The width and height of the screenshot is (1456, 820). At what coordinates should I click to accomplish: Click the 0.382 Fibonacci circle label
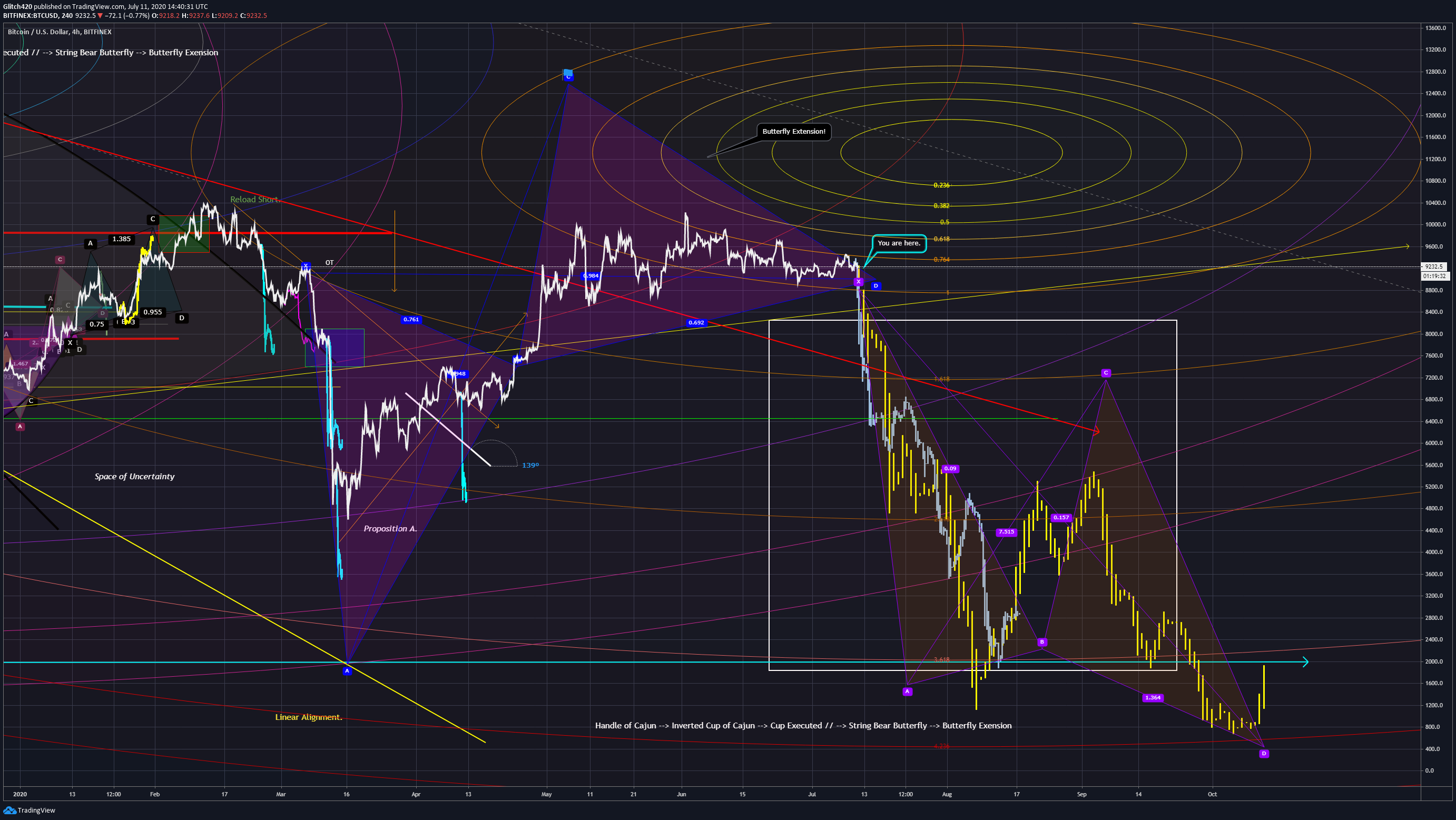(x=941, y=206)
